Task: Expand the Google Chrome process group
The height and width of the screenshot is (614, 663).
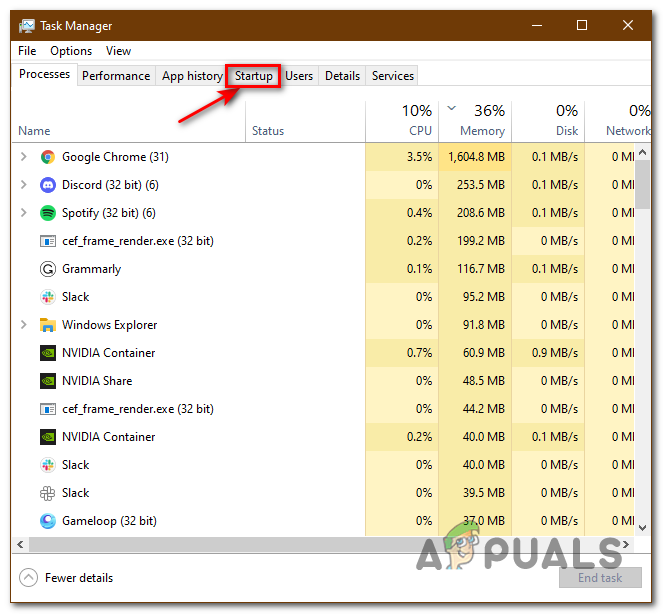Action: [x=24, y=157]
